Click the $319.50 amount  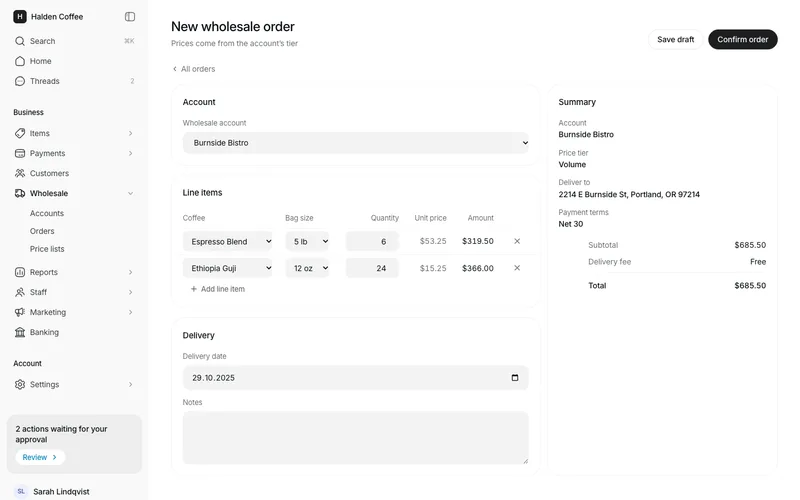click(478, 241)
